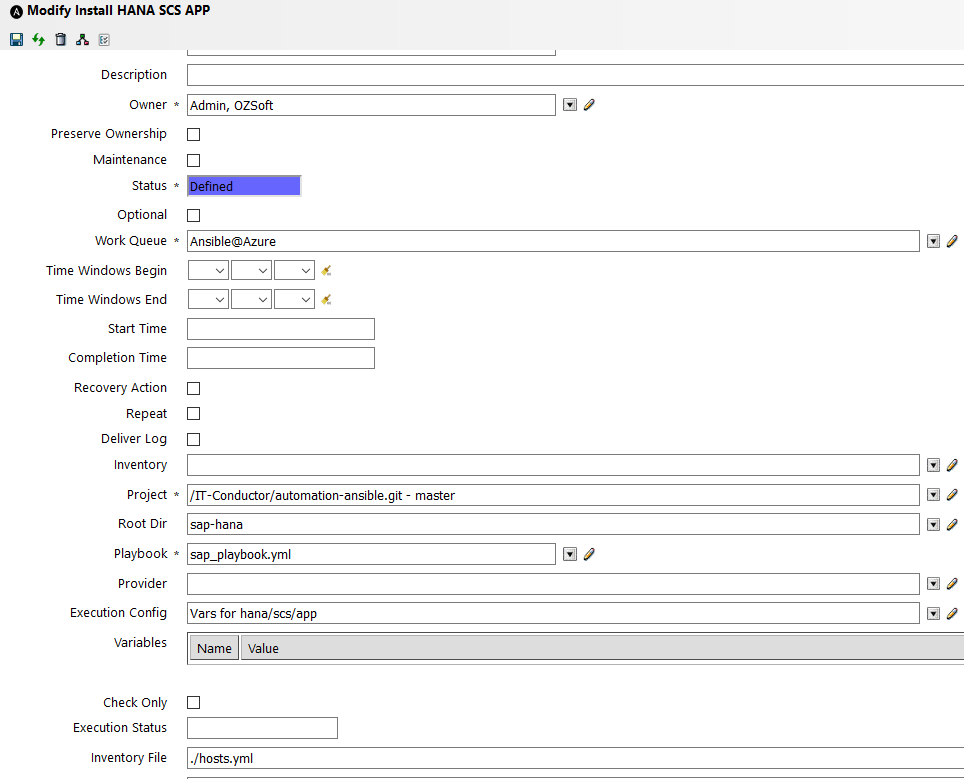Edit Inventory using pencil icon
This screenshot has width=964, height=779.
click(x=952, y=465)
